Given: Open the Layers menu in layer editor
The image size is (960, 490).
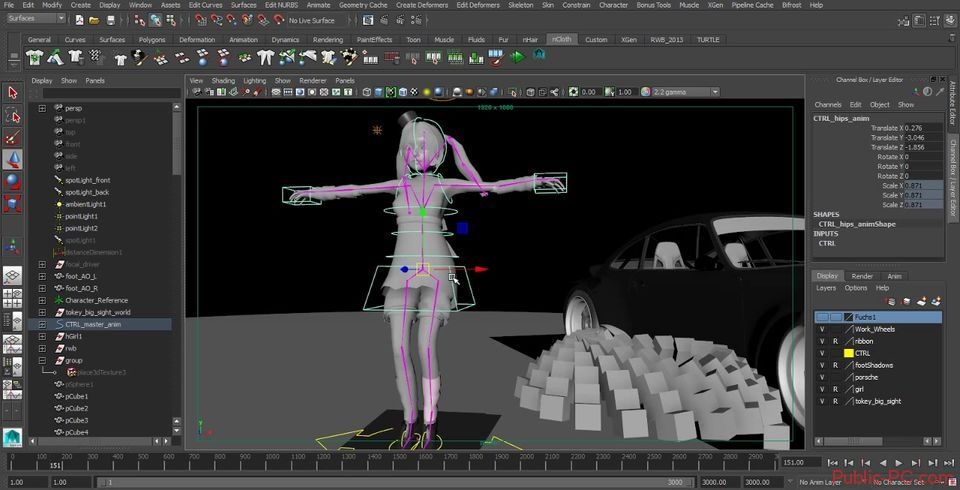Looking at the screenshot, I should [825, 288].
